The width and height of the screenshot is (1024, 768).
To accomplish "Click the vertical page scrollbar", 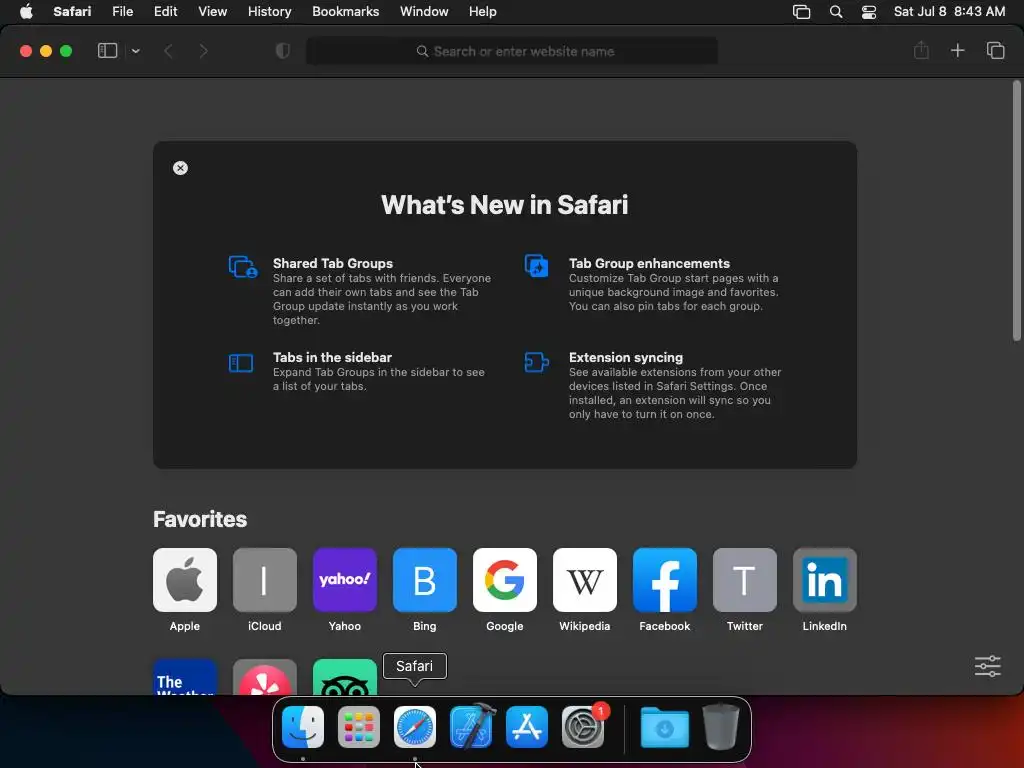I will 1016,210.
